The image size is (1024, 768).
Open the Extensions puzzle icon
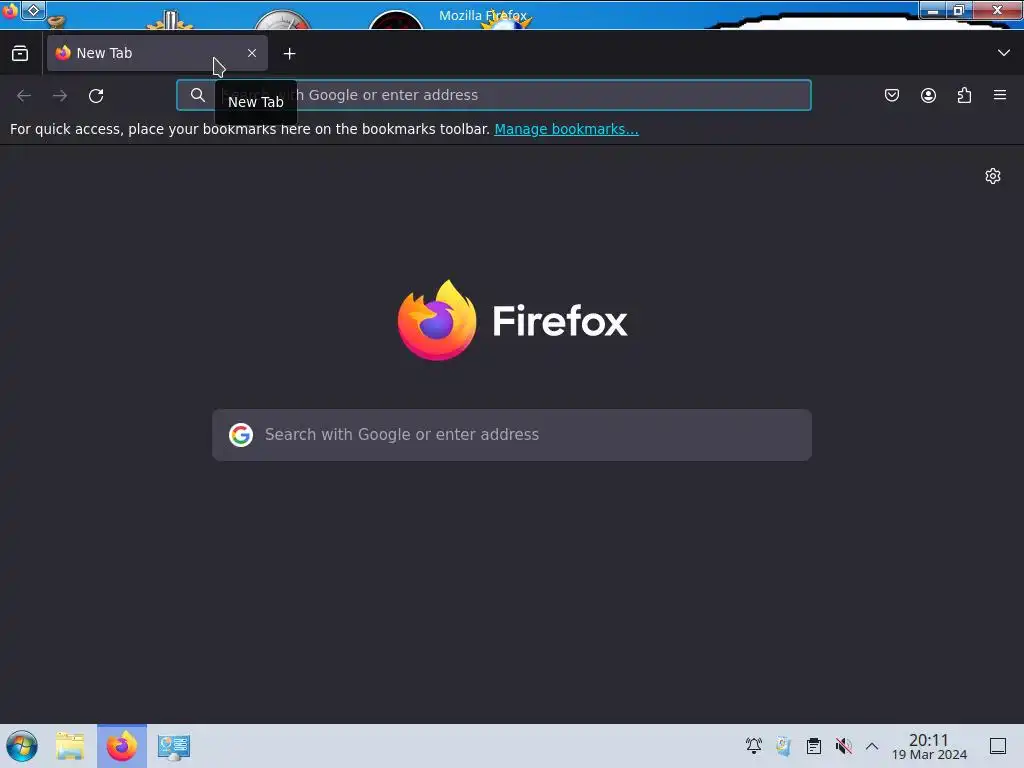click(x=964, y=95)
